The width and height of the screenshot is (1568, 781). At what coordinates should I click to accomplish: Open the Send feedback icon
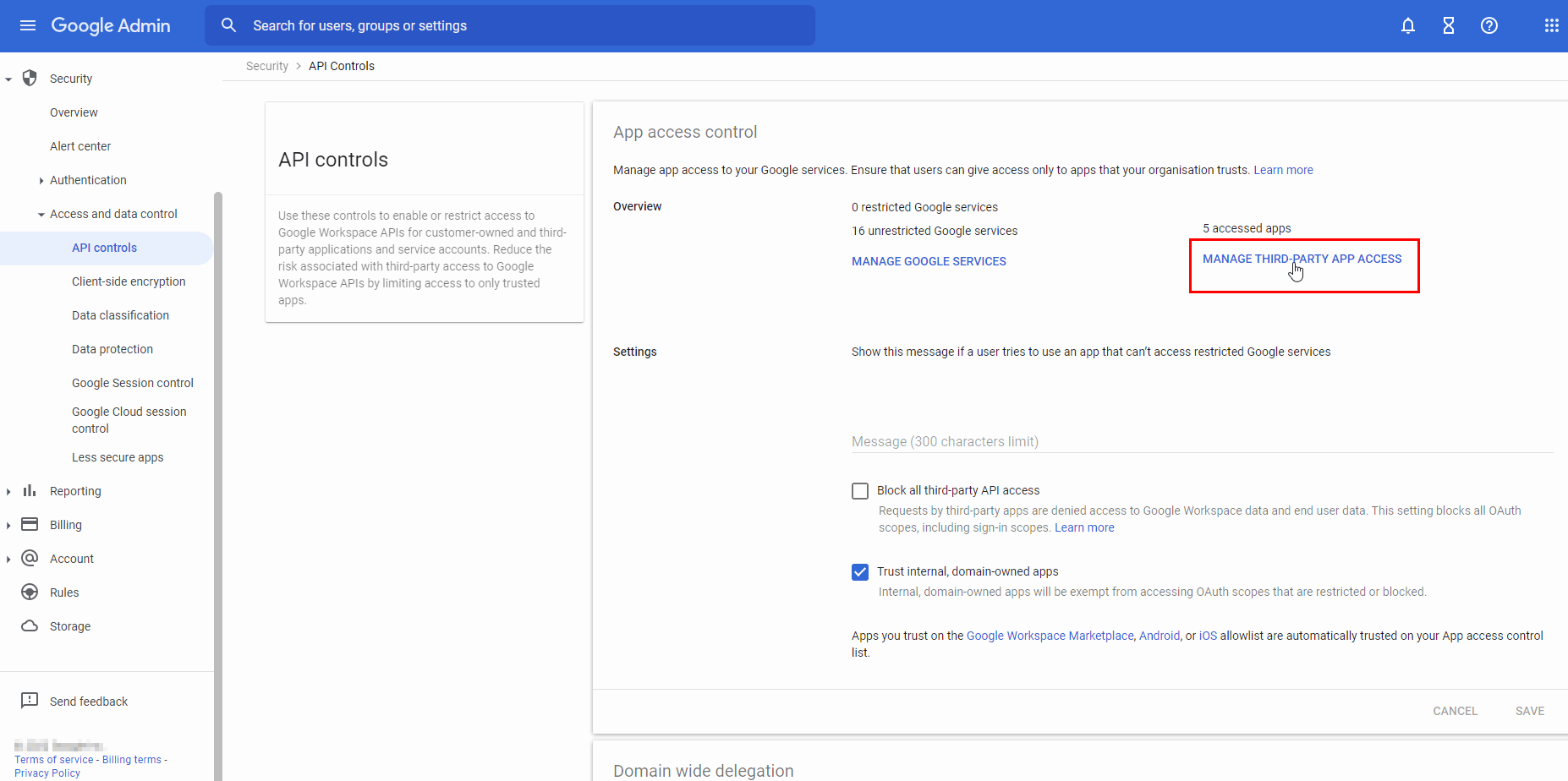click(x=30, y=701)
